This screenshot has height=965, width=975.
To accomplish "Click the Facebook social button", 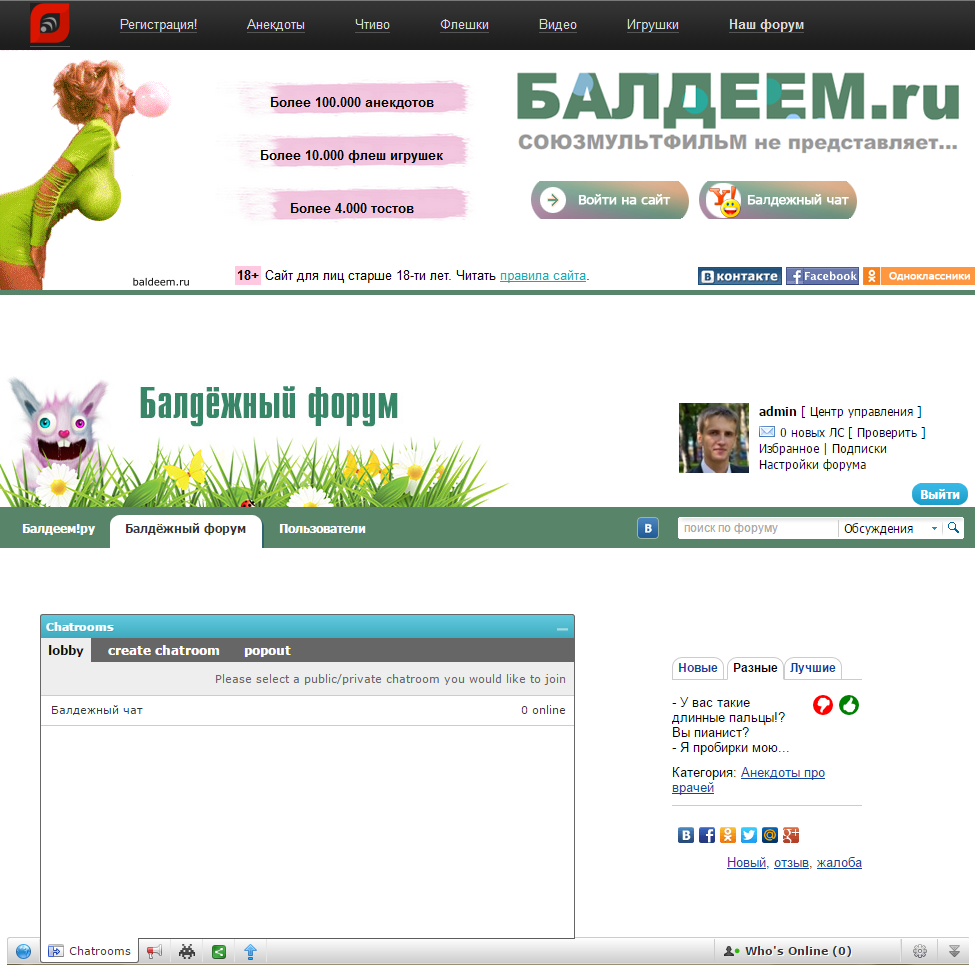I will [x=822, y=276].
